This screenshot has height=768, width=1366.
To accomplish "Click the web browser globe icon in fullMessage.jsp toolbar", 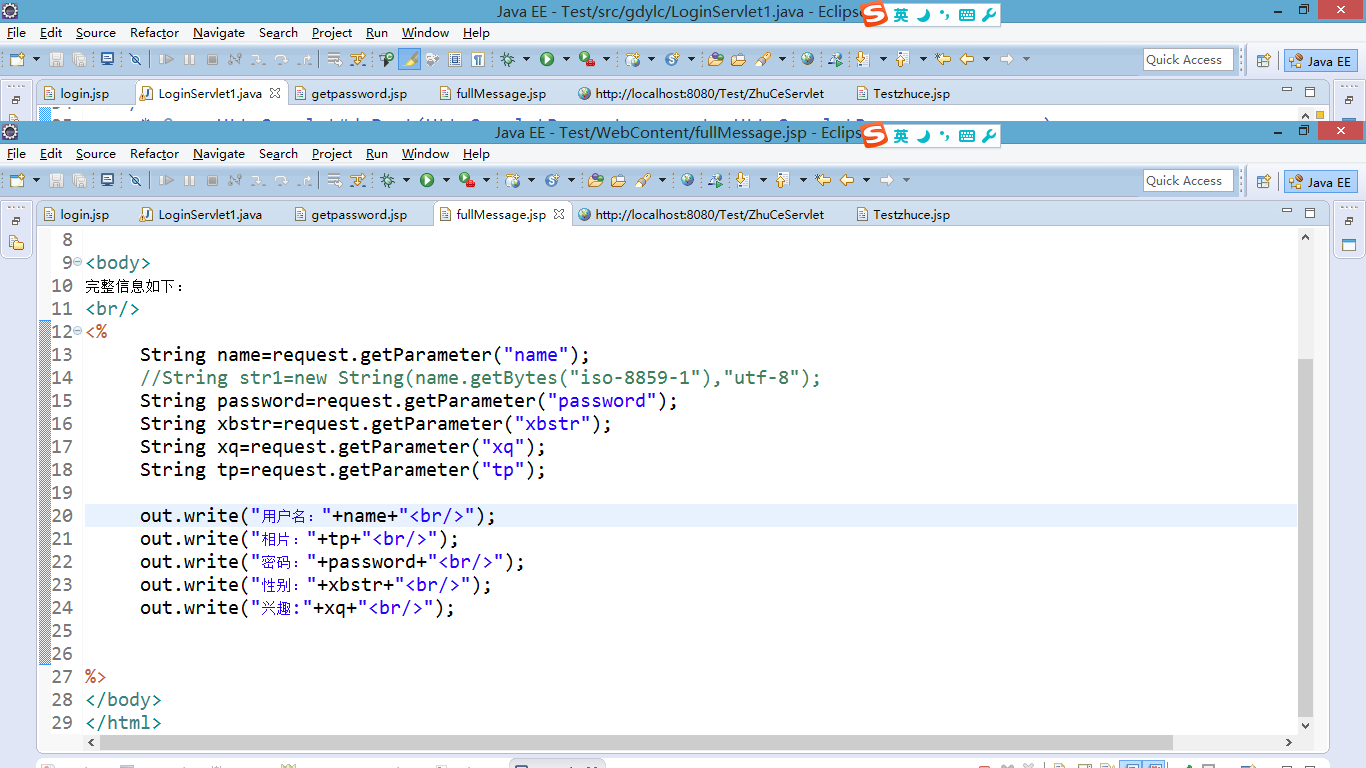I will click(687, 180).
